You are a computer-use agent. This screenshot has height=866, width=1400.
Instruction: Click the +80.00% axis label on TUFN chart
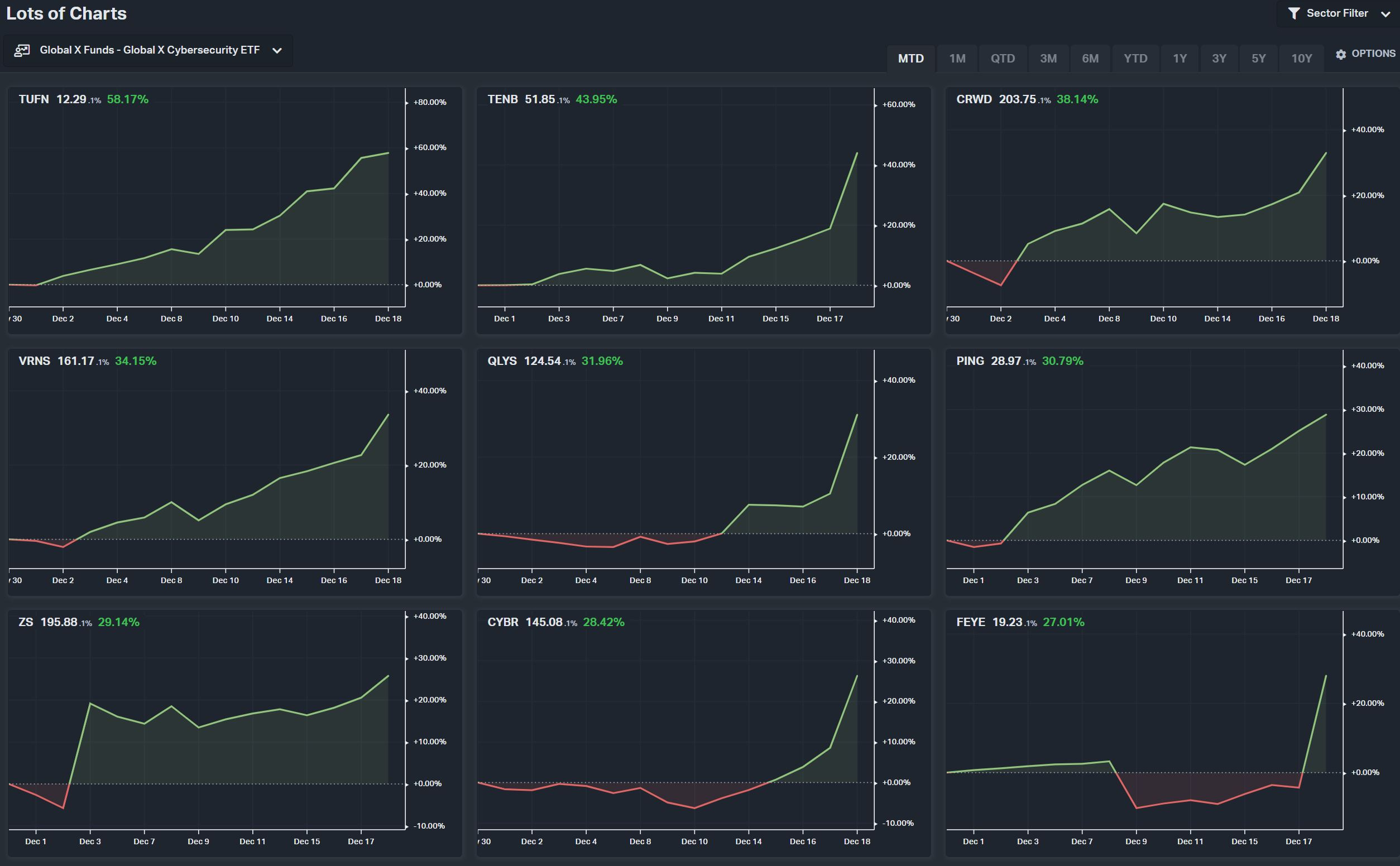click(x=430, y=103)
